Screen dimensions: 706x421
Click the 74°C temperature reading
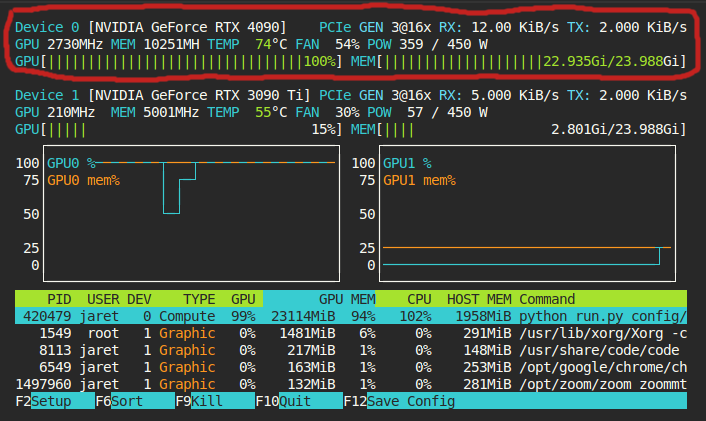pos(271,44)
